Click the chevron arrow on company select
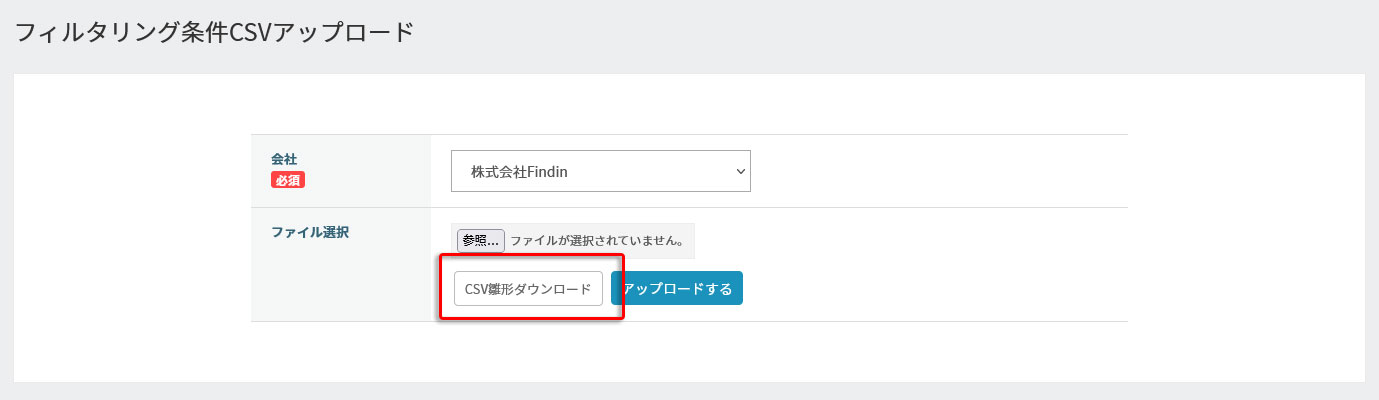This screenshot has width=1379, height=400. (740, 171)
